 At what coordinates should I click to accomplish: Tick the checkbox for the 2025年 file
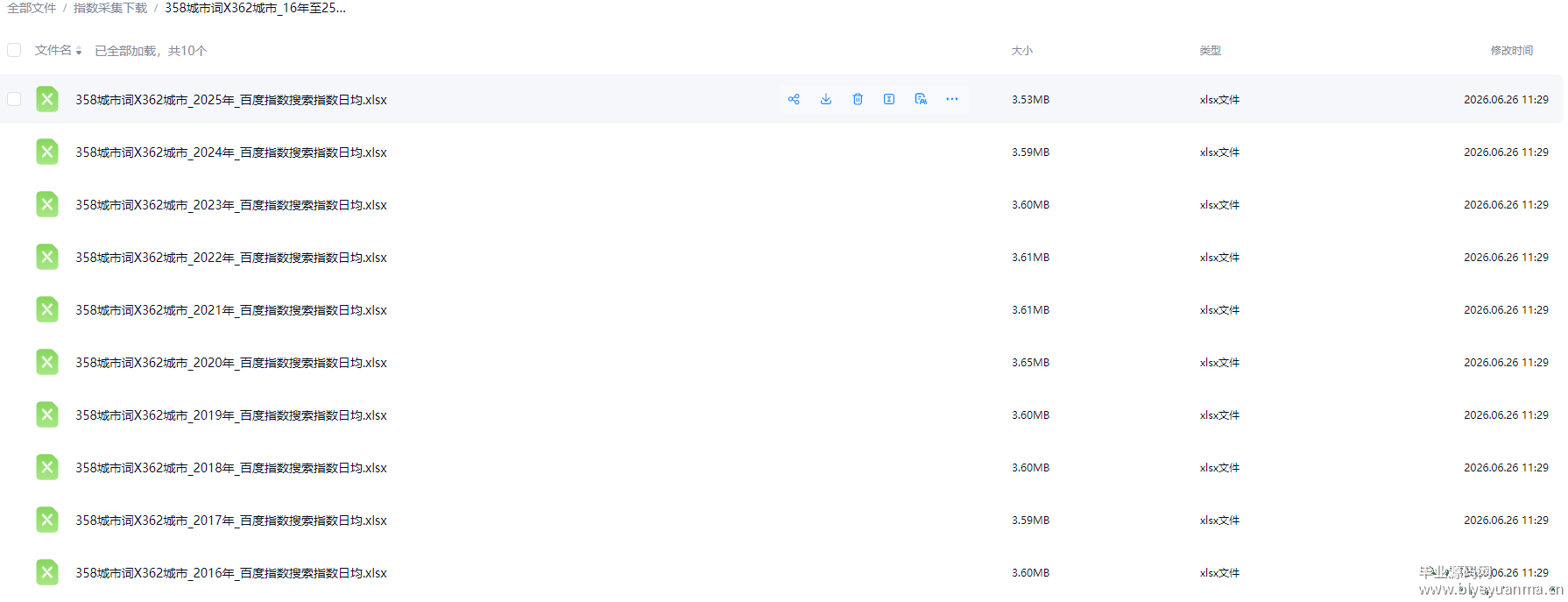(x=14, y=99)
